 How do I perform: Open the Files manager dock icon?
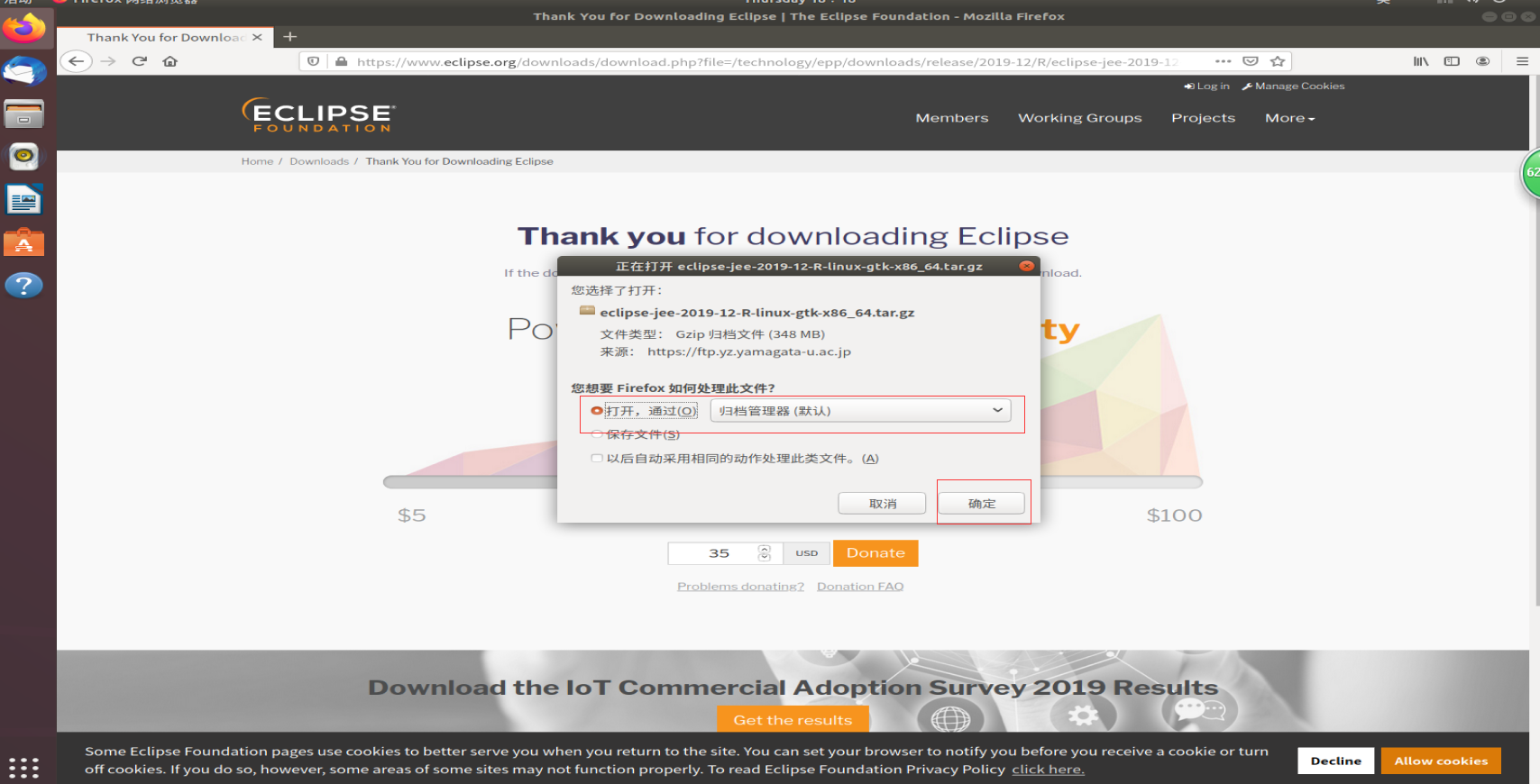coord(24,114)
